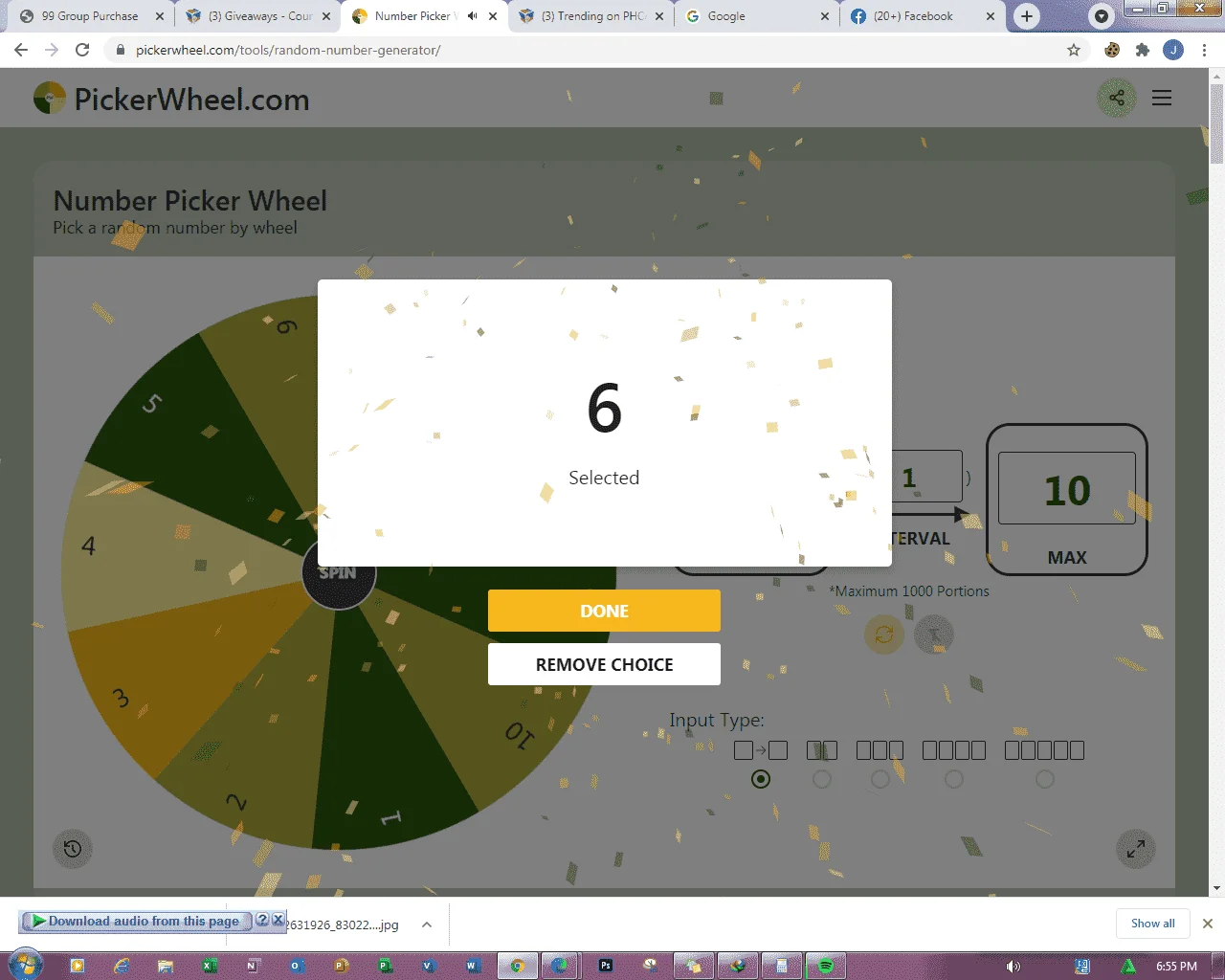
Task: Mute the Number Picker tab audio icon
Action: coord(472,16)
